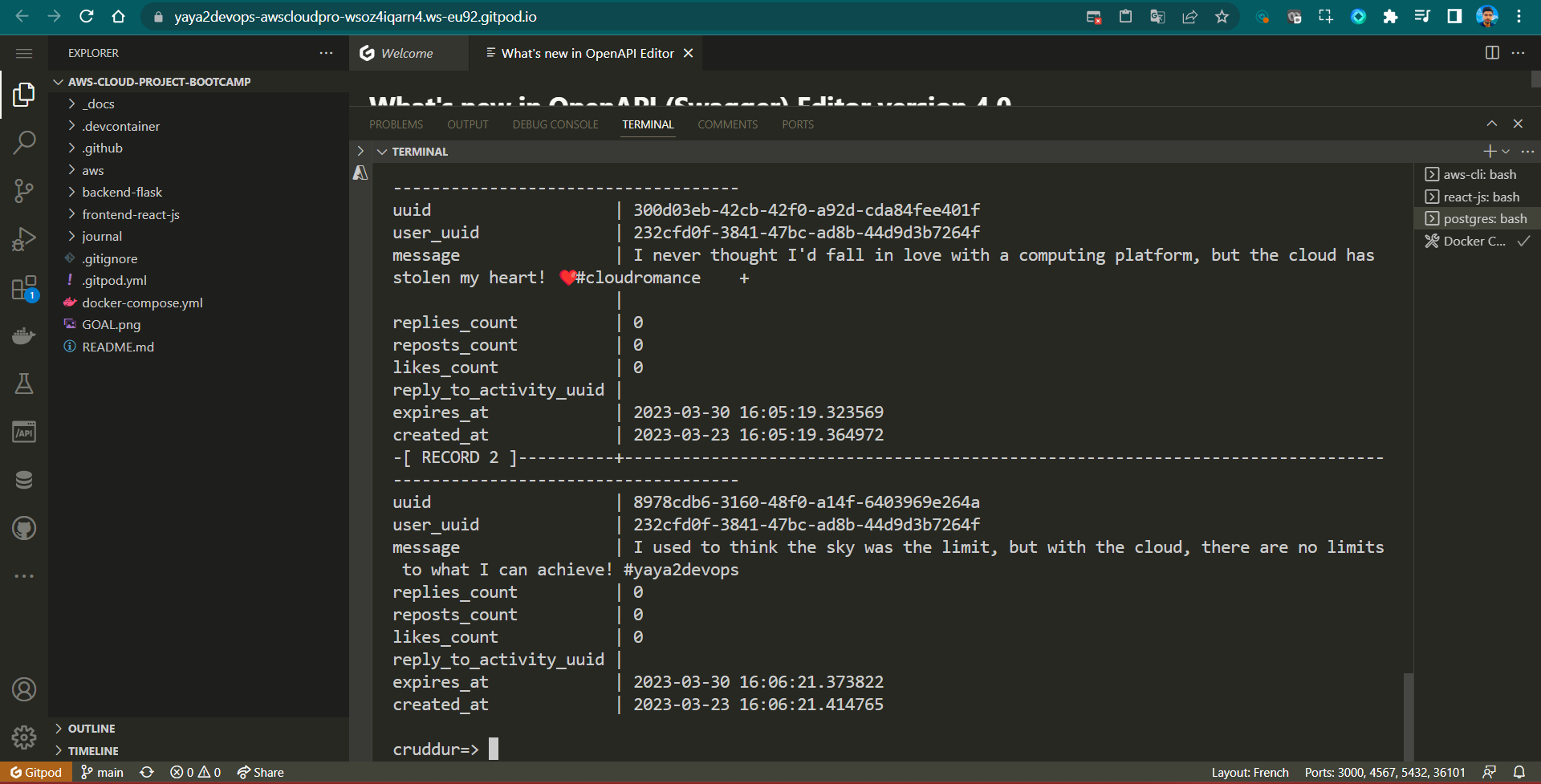
Task: Open editor more actions ellipsis
Action: 1518,53
